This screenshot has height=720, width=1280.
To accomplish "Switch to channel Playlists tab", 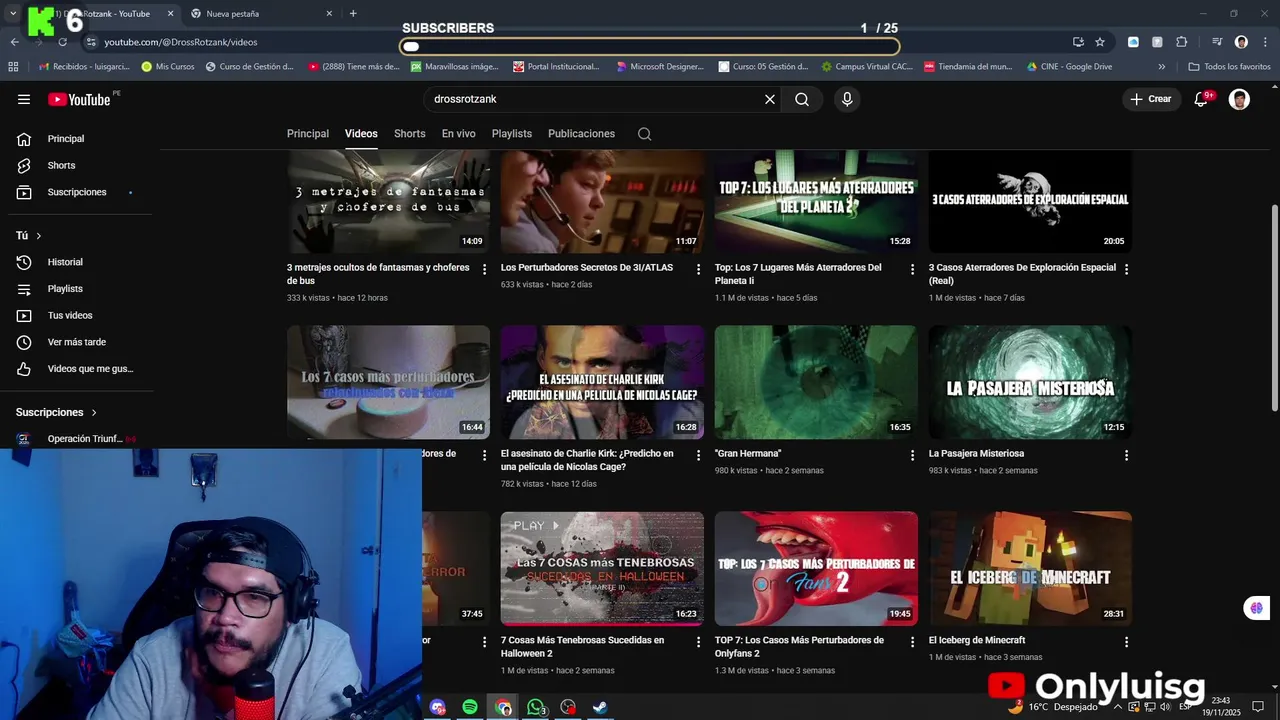I will click(x=512, y=134).
